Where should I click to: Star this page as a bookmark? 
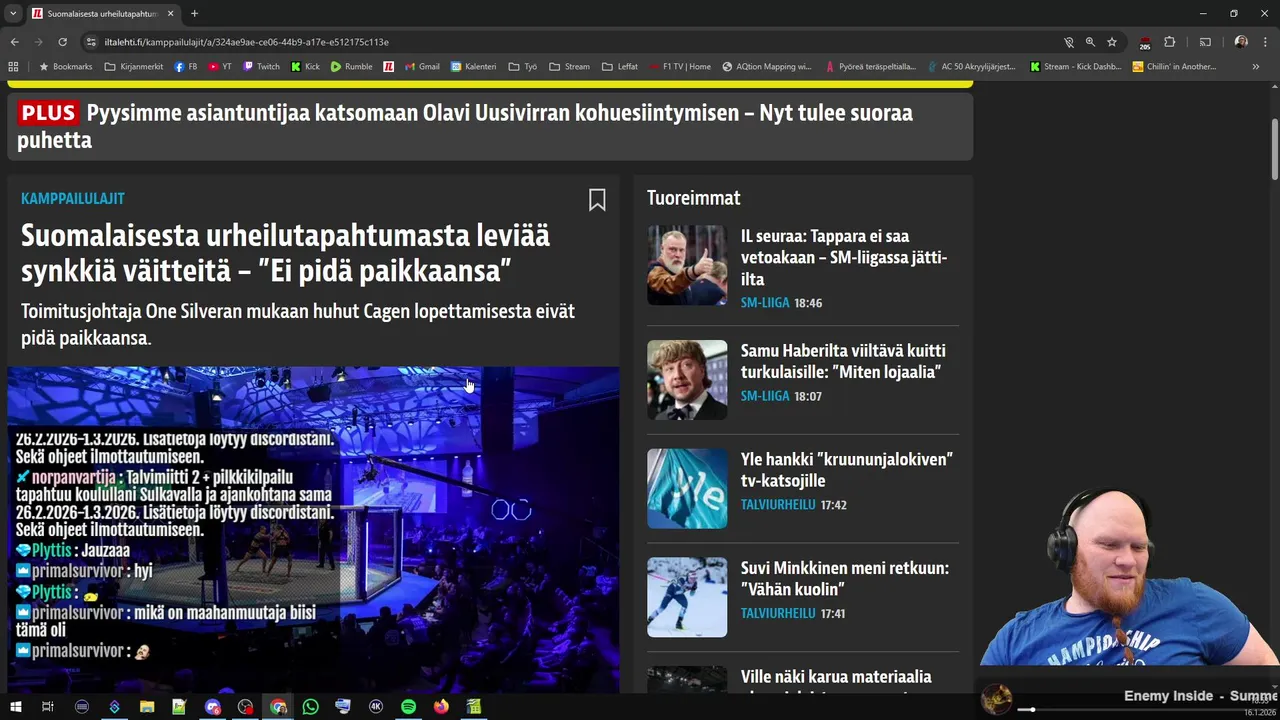1111,42
